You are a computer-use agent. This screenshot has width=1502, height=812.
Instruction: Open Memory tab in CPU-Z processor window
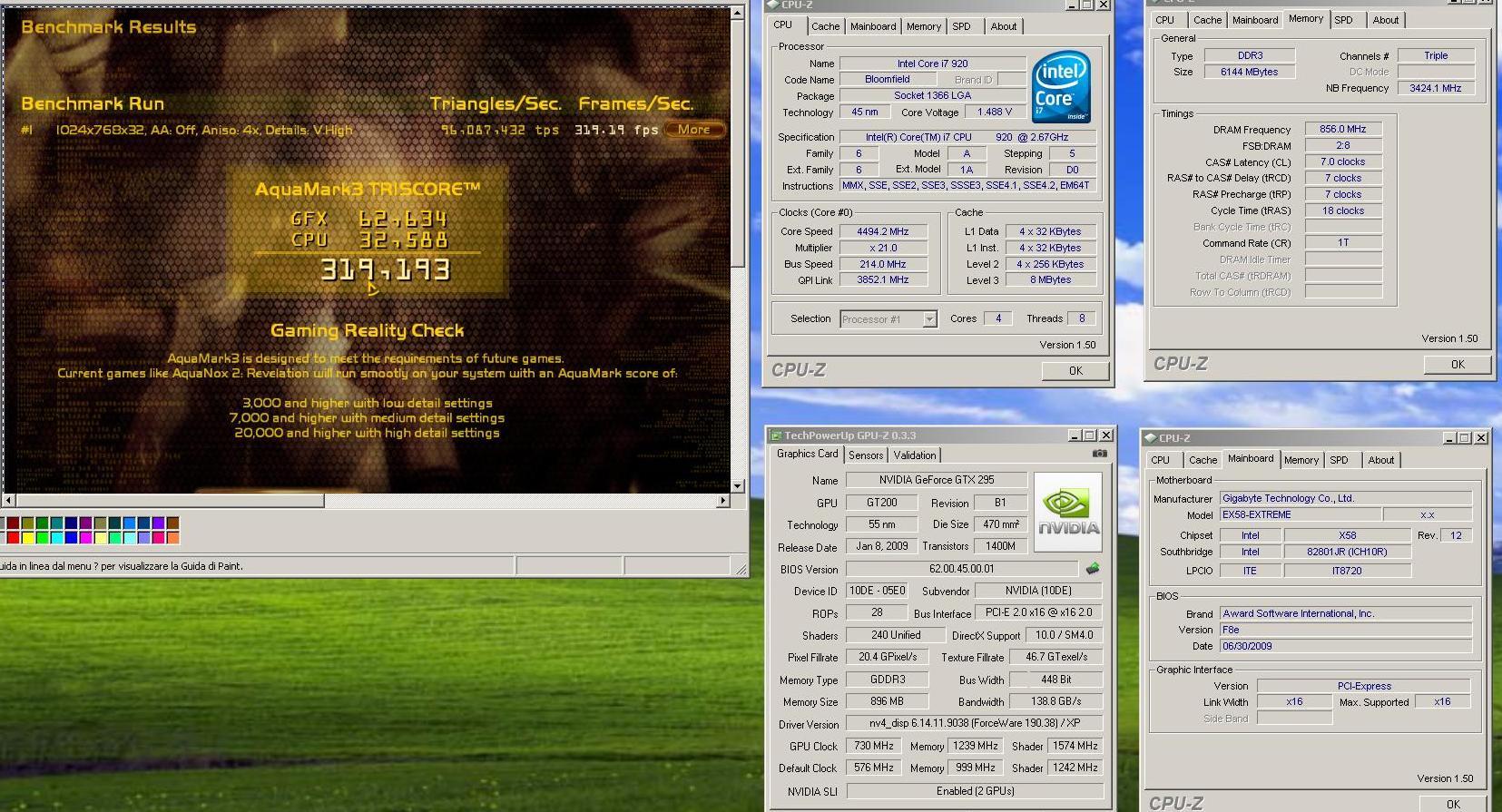click(924, 26)
